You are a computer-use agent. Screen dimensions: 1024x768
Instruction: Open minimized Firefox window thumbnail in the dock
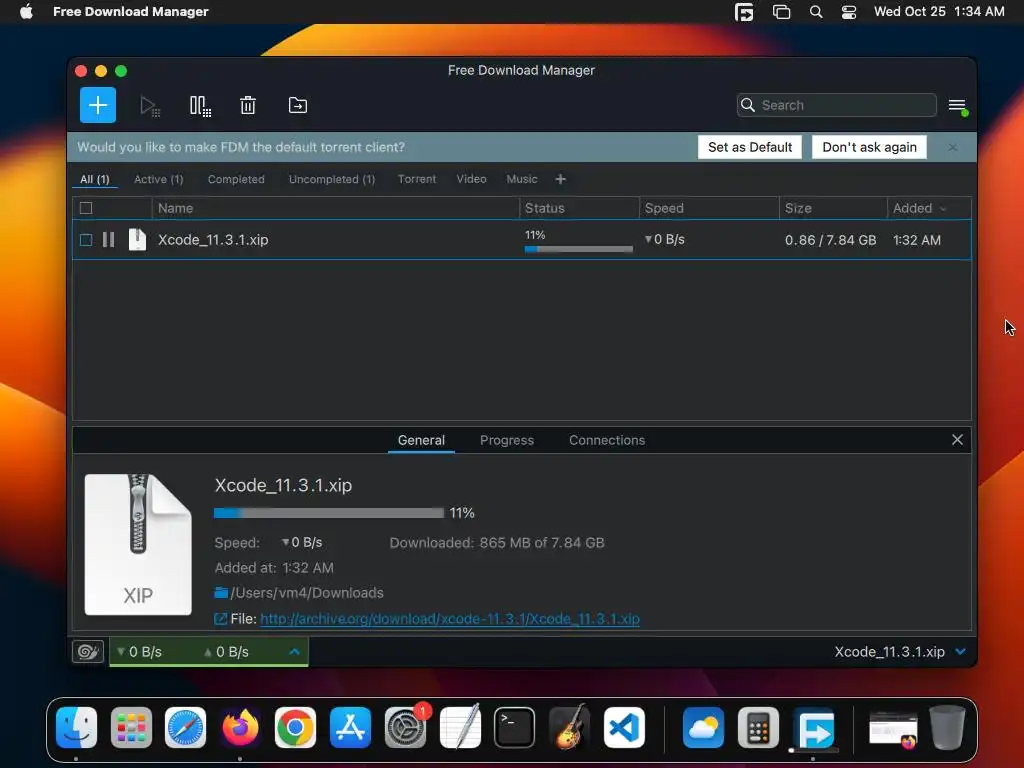(893, 729)
